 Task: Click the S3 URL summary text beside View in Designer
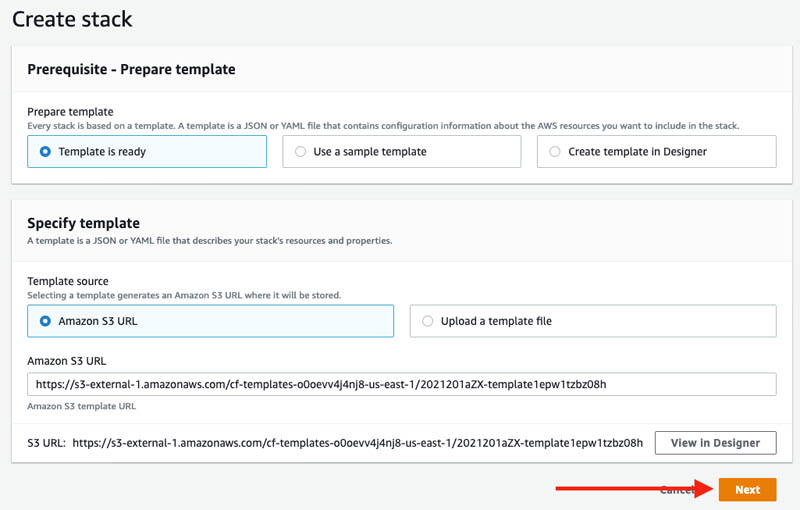[x=335, y=443]
